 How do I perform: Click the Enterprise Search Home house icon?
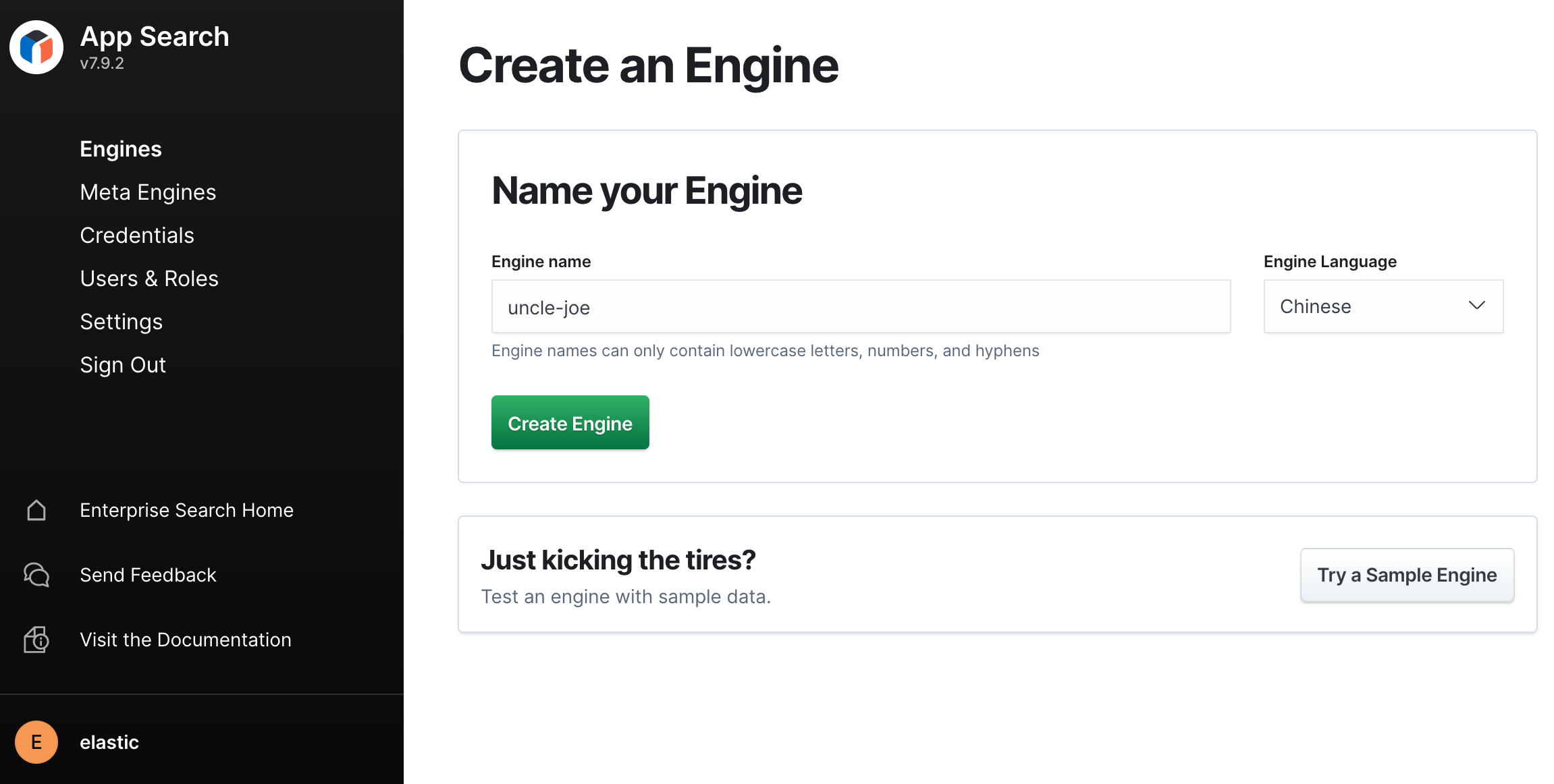point(36,510)
